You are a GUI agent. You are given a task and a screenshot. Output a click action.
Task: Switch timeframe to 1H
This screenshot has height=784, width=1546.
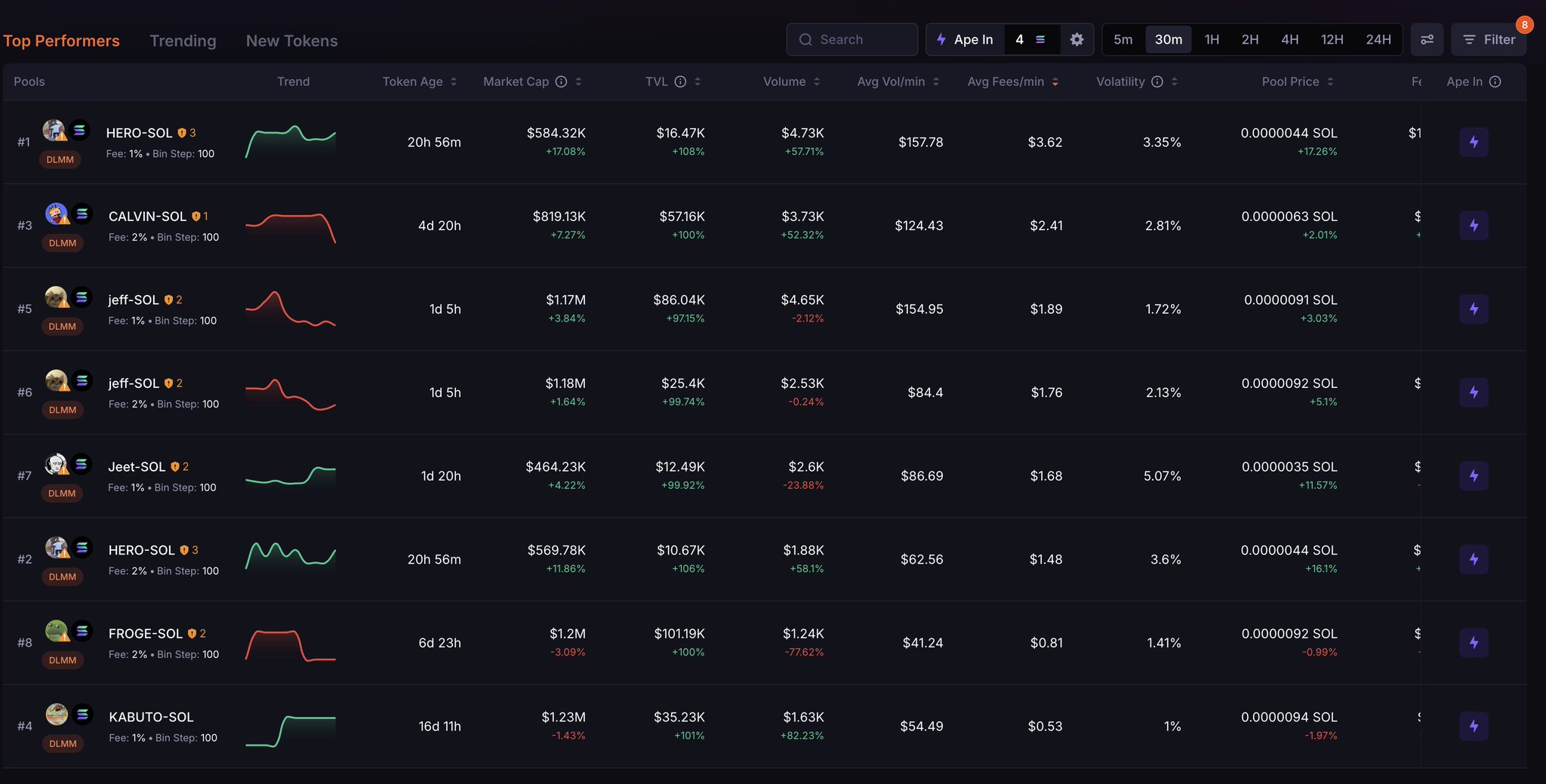click(x=1212, y=39)
